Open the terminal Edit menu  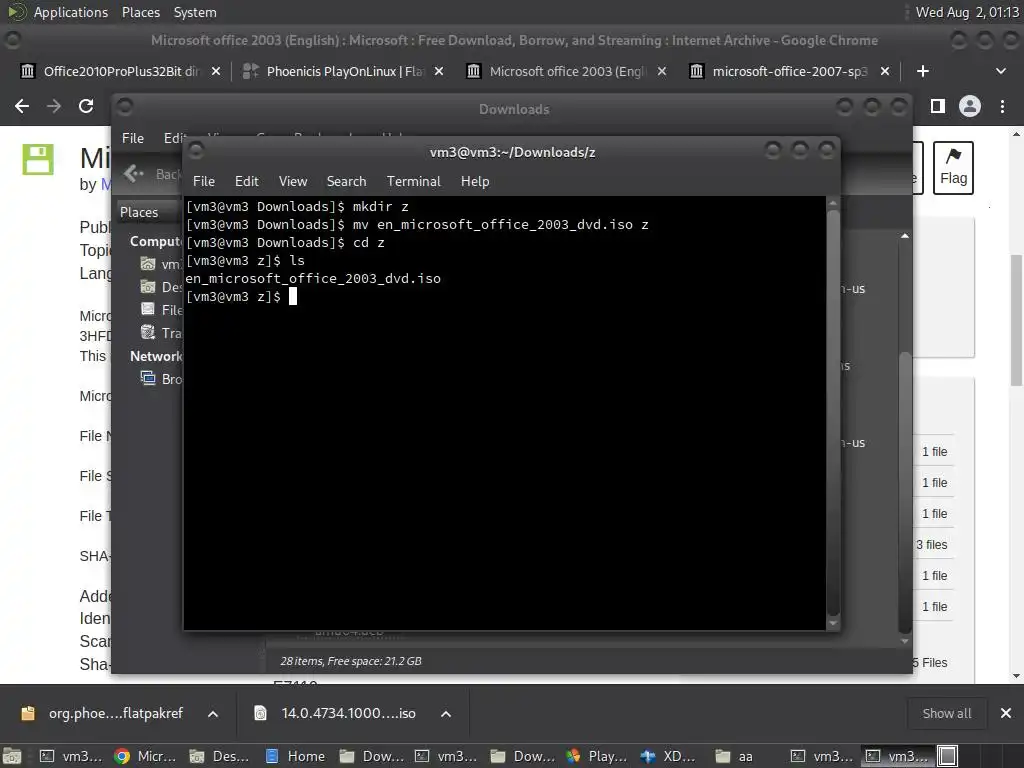[x=246, y=181]
